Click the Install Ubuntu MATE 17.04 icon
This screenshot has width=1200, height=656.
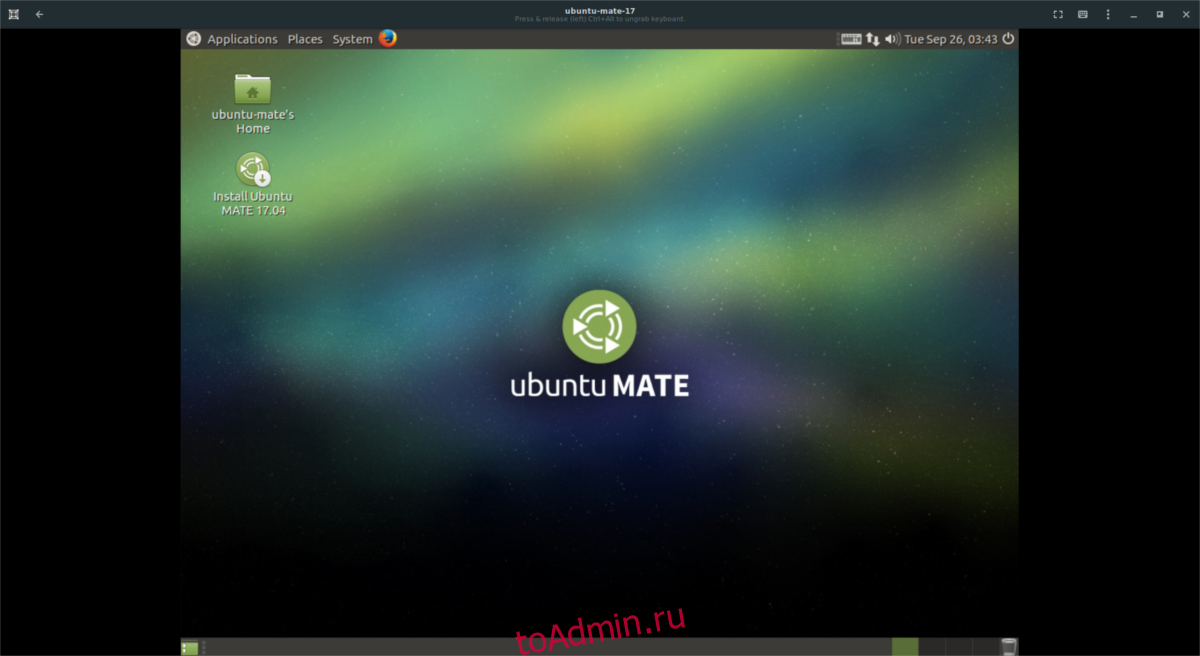click(252, 170)
